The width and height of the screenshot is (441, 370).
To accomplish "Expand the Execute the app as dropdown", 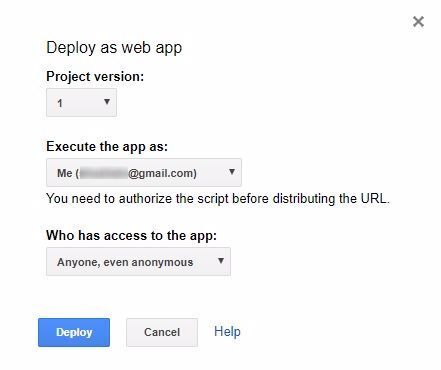I will [x=144, y=172].
